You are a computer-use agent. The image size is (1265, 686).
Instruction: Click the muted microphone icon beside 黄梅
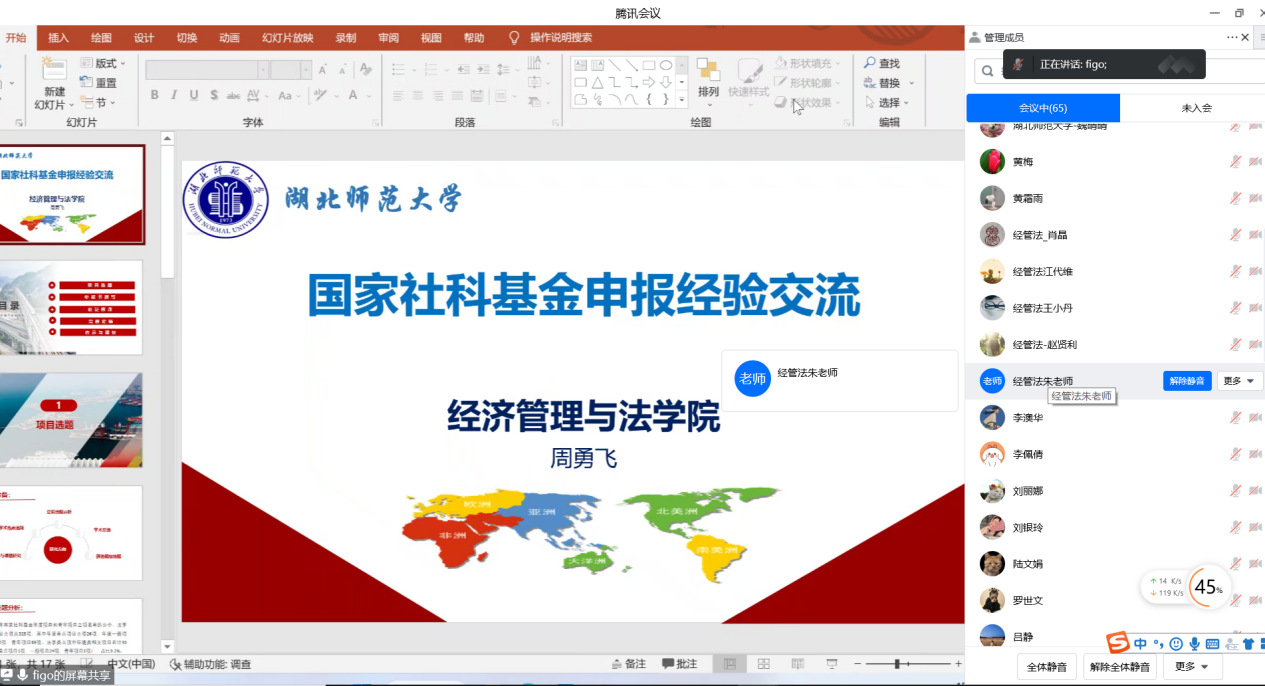pos(1235,162)
